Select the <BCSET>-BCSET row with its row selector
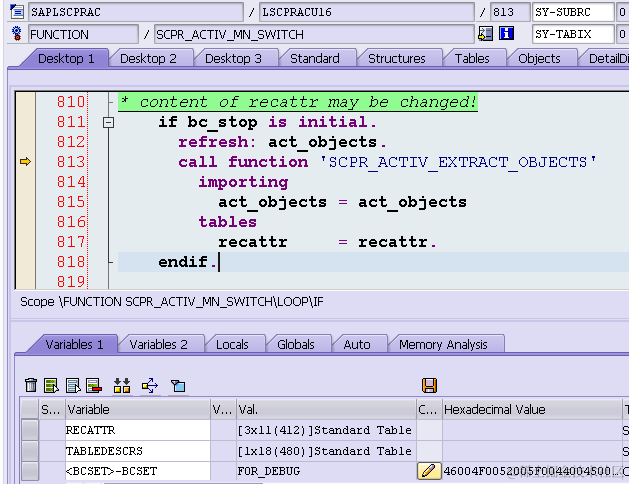 tap(30, 471)
